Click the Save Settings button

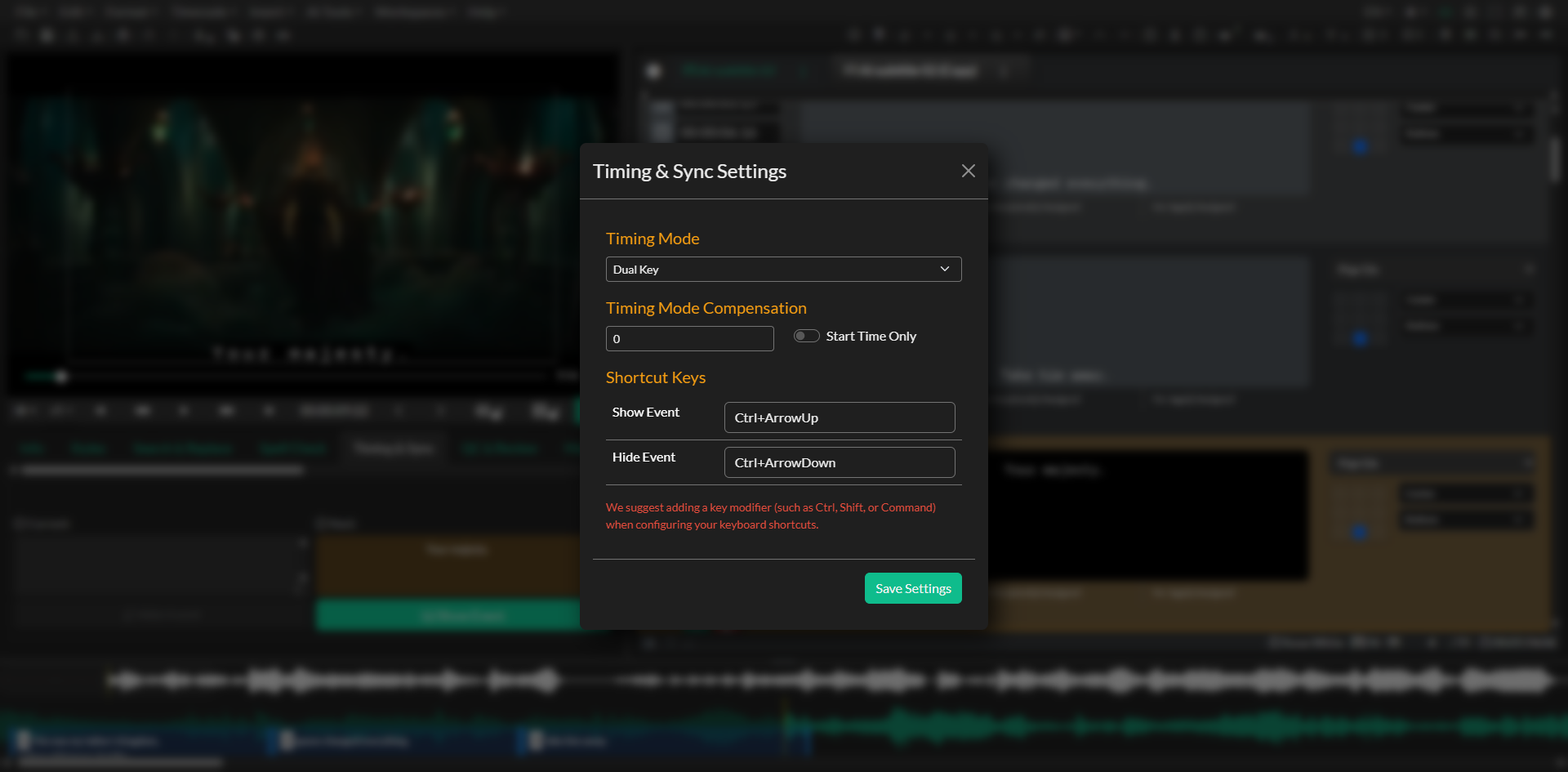tap(913, 588)
